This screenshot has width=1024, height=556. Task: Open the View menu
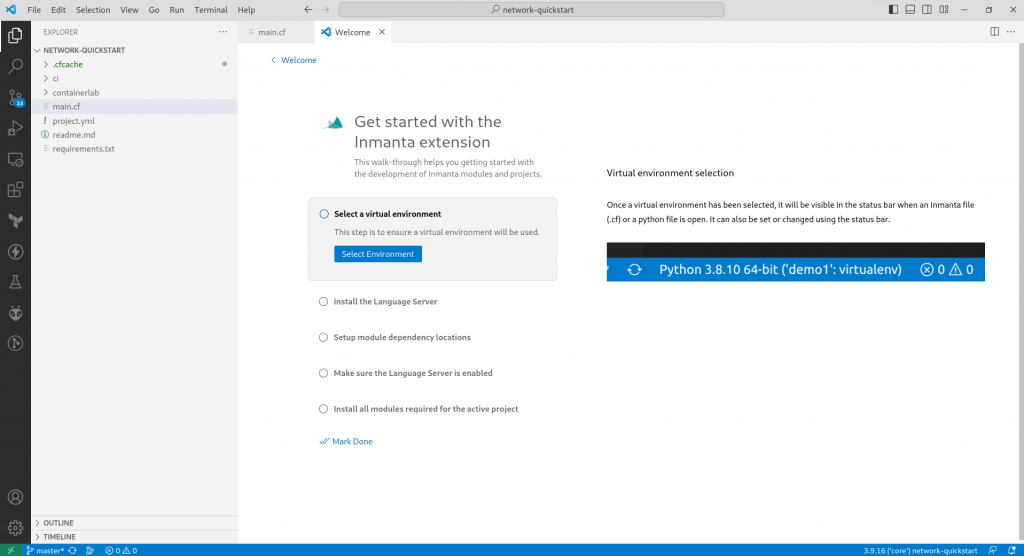(129, 10)
